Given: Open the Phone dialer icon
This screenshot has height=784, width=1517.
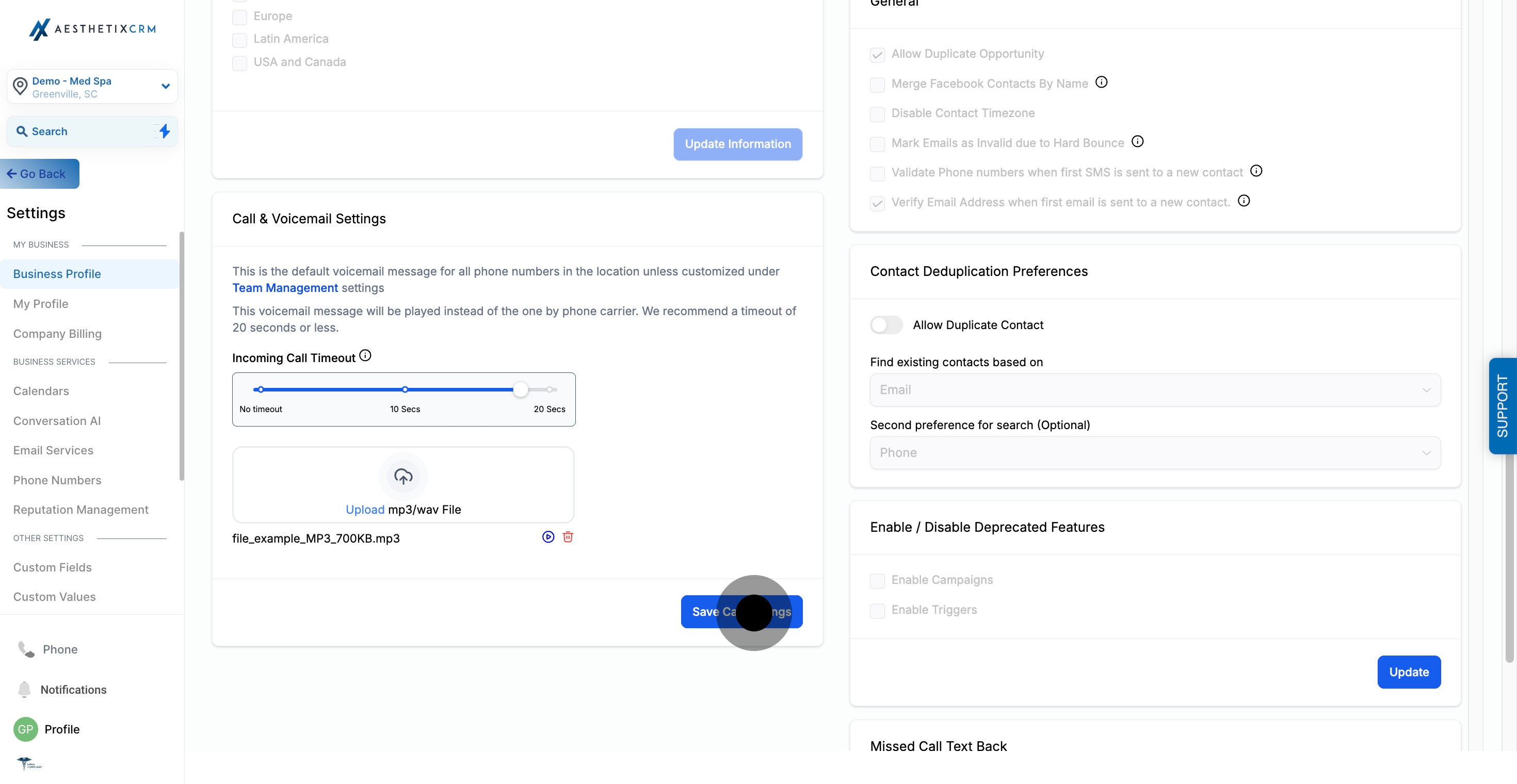Looking at the screenshot, I should click(26, 649).
